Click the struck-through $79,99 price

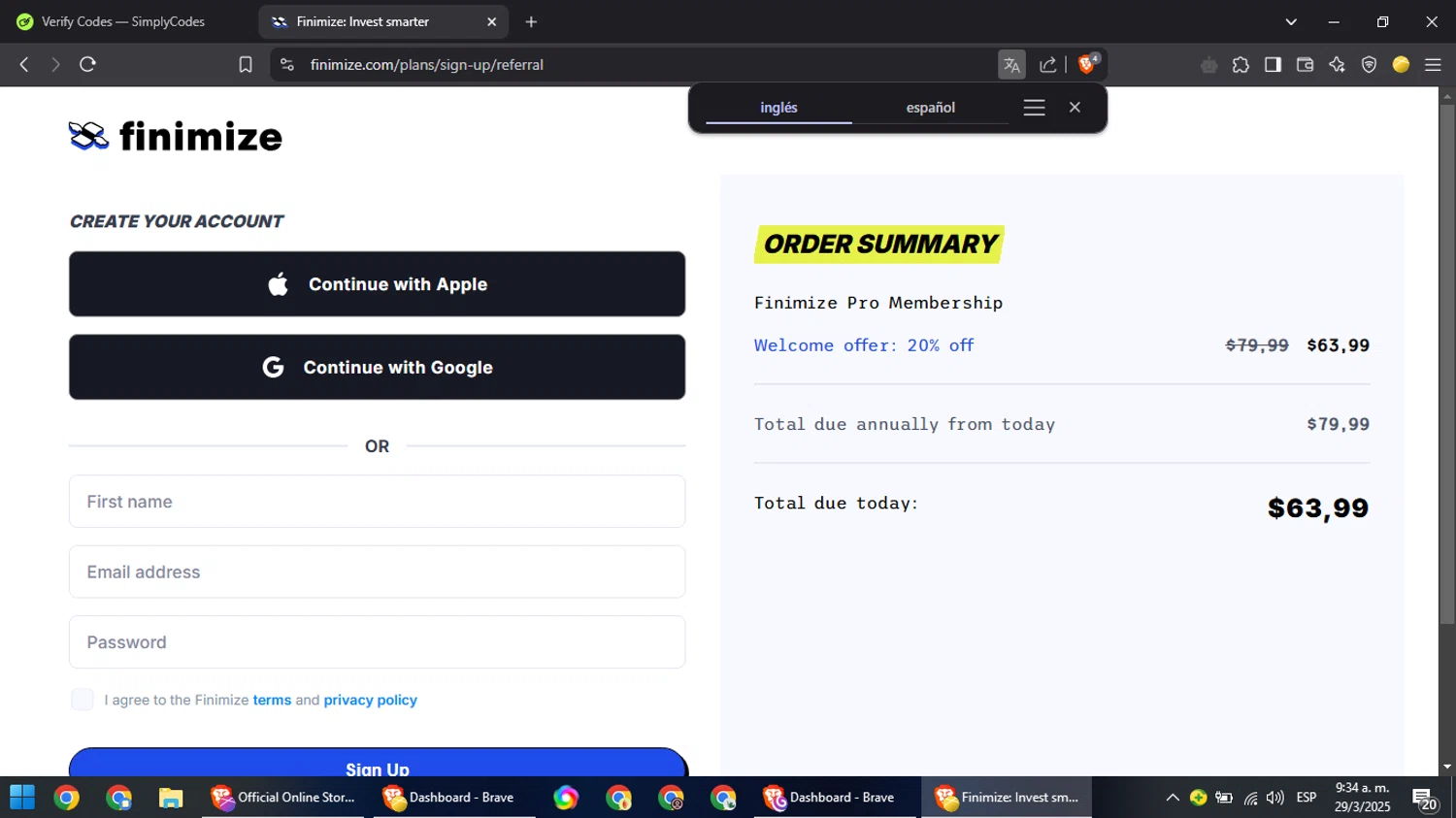click(1257, 345)
